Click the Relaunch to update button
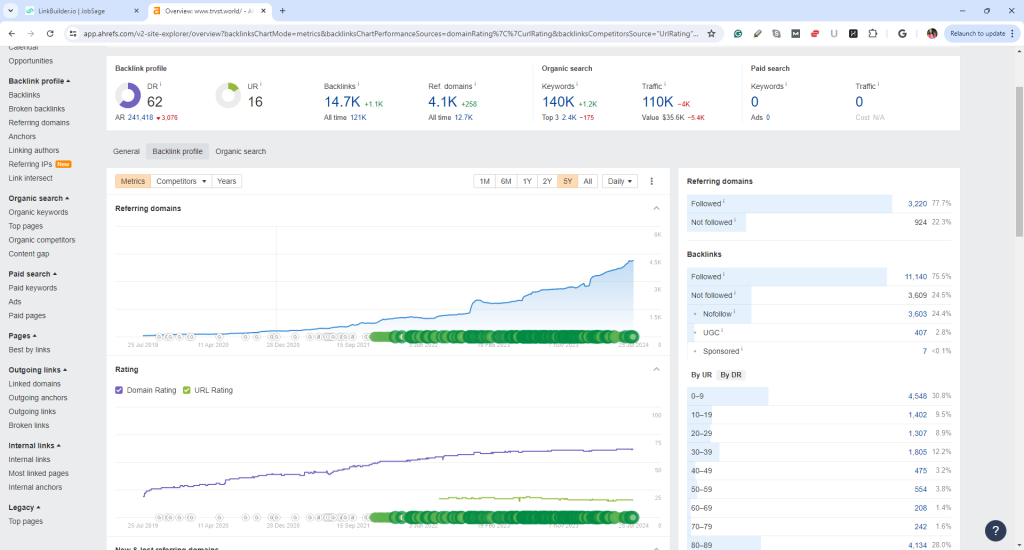This screenshot has width=1024, height=550. click(x=979, y=33)
